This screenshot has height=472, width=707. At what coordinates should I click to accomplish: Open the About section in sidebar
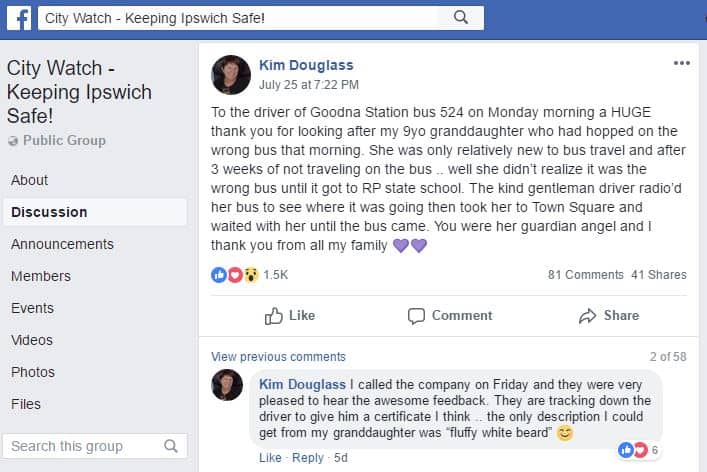(x=29, y=180)
